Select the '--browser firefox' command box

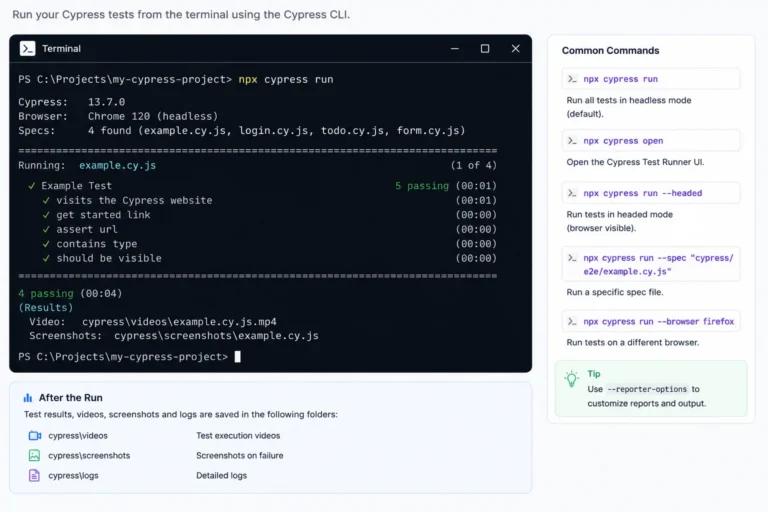pyautogui.click(x=651, y=321)
